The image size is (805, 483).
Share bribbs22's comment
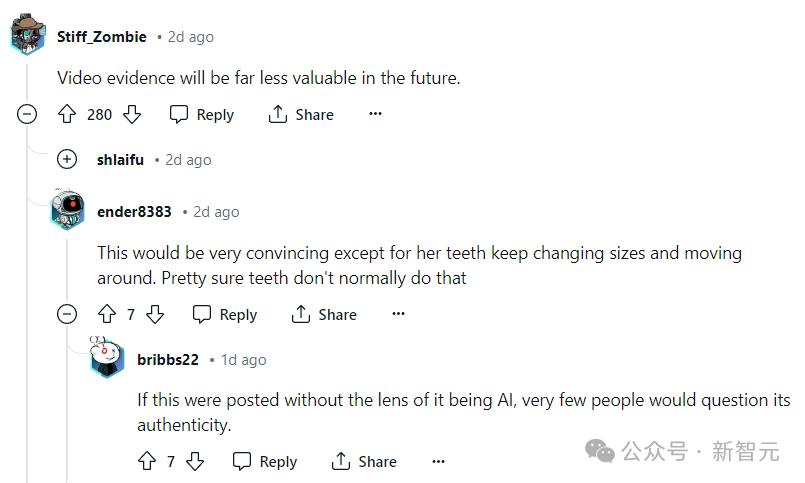click(x=364, y=461)
